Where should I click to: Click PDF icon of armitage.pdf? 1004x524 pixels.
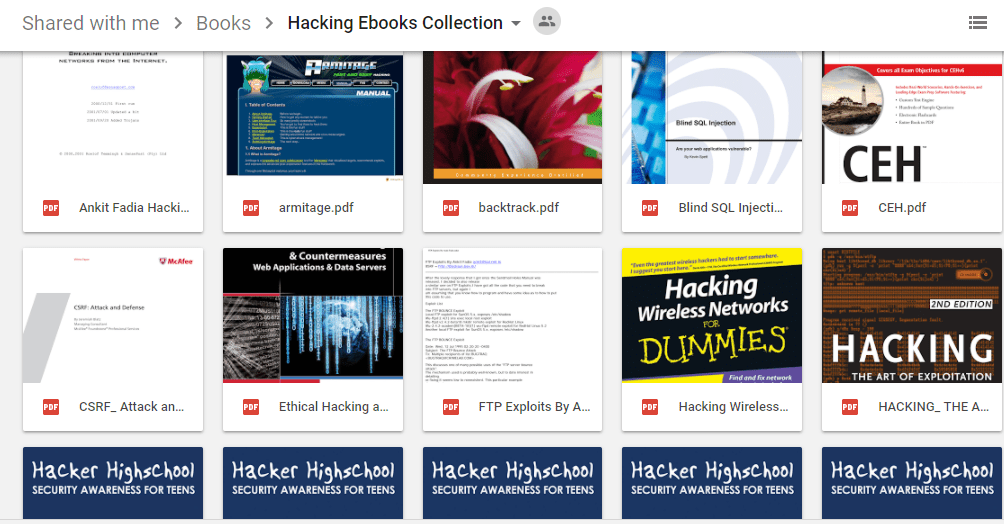tap(250, 208)
